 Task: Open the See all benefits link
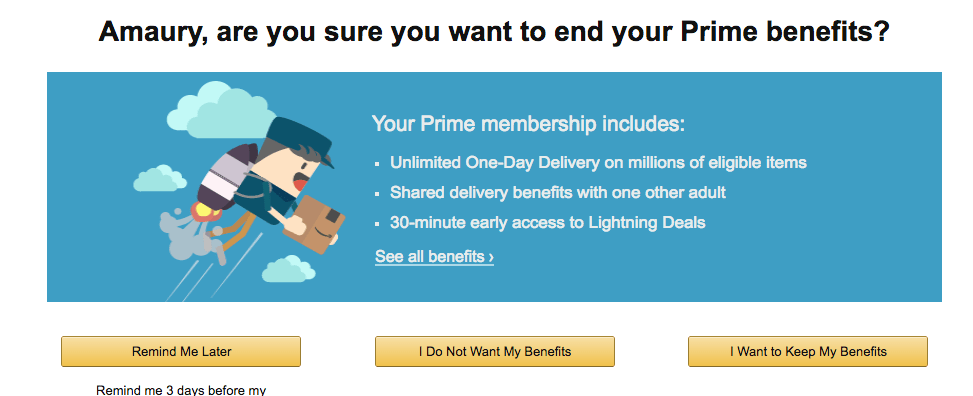(434, 256)
